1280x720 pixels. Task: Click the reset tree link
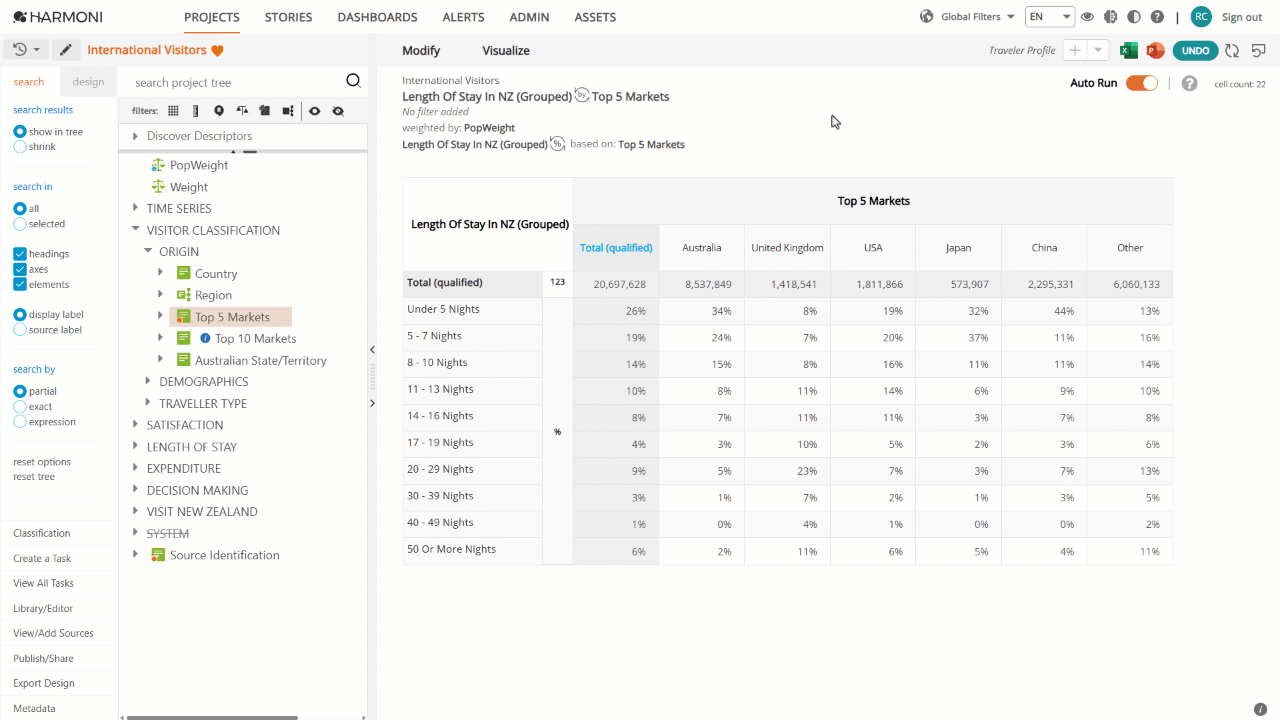point(34,477)
